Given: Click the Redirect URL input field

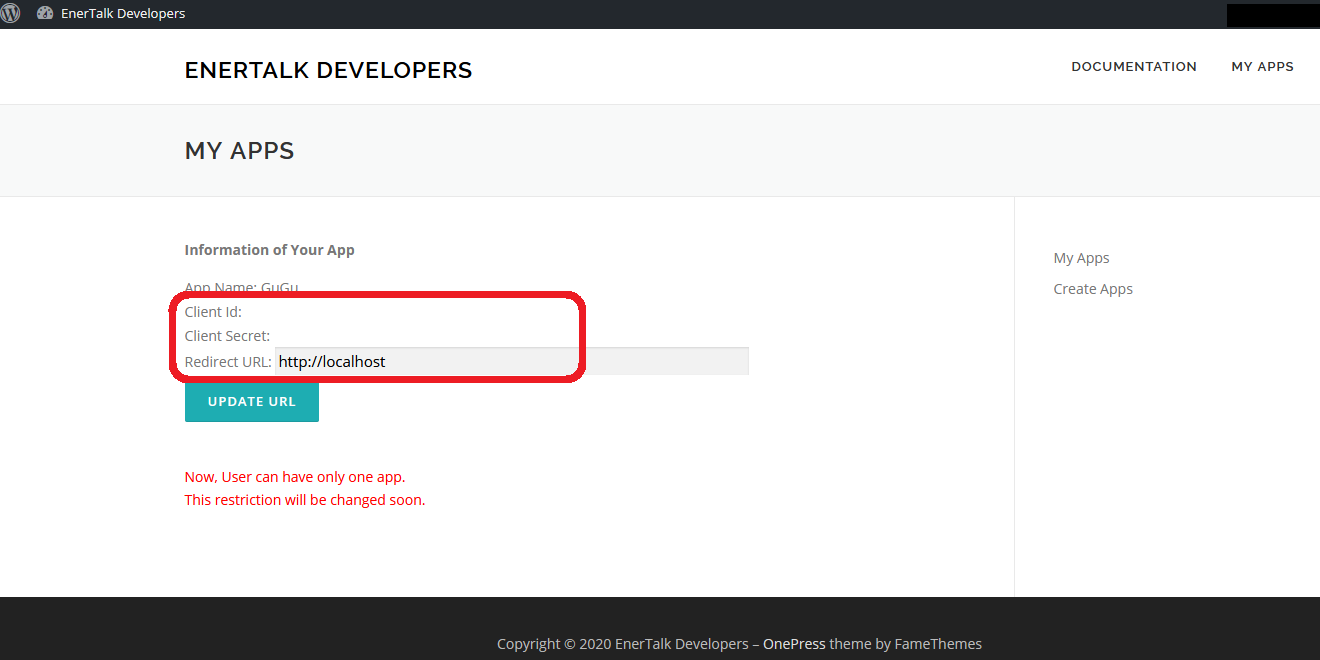Looking at the screenshot, I should point(512,361).
